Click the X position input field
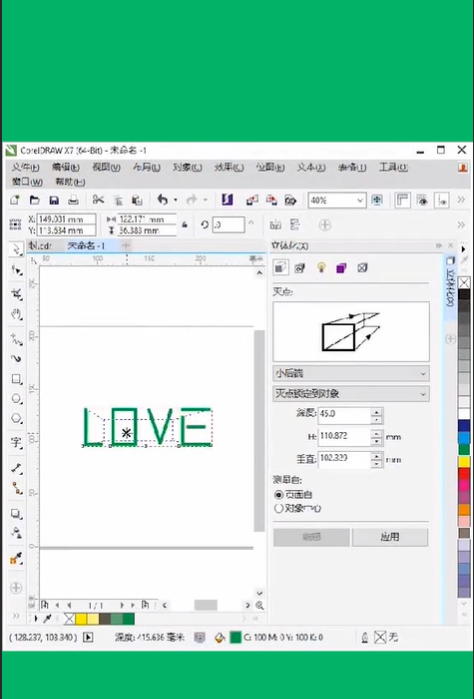The width and height of the screenshot is (474, 699). 66,219
